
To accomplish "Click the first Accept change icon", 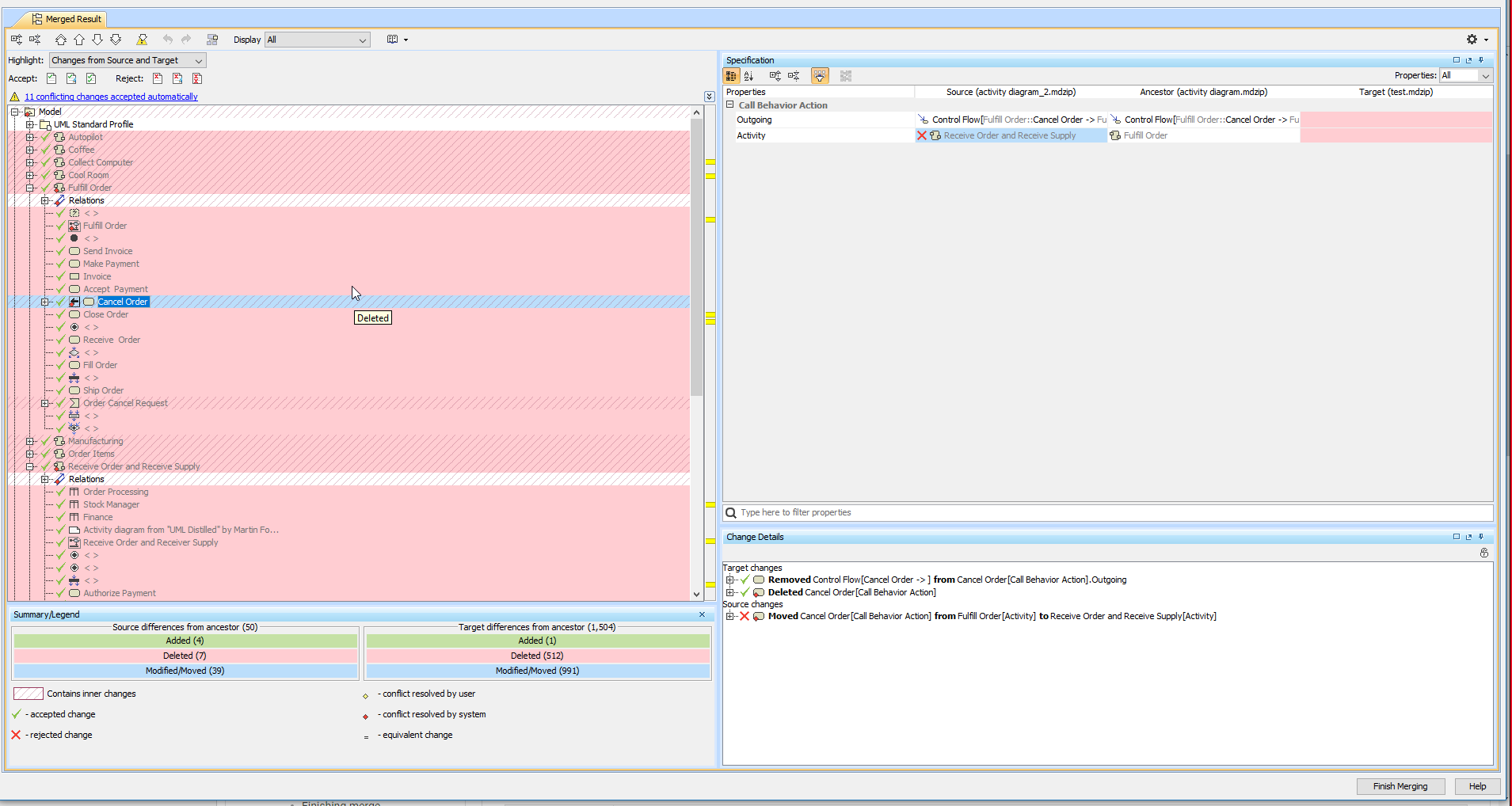I will pyautogui.click(x=51, y=78).
